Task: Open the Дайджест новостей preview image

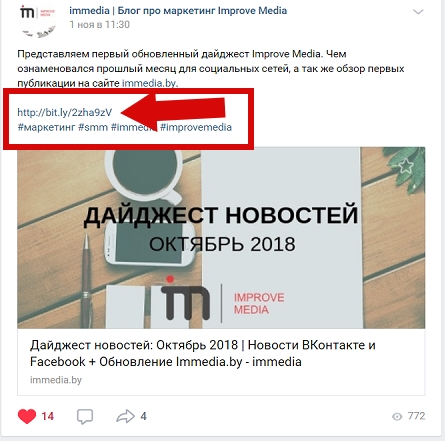Action: (221, 238)
